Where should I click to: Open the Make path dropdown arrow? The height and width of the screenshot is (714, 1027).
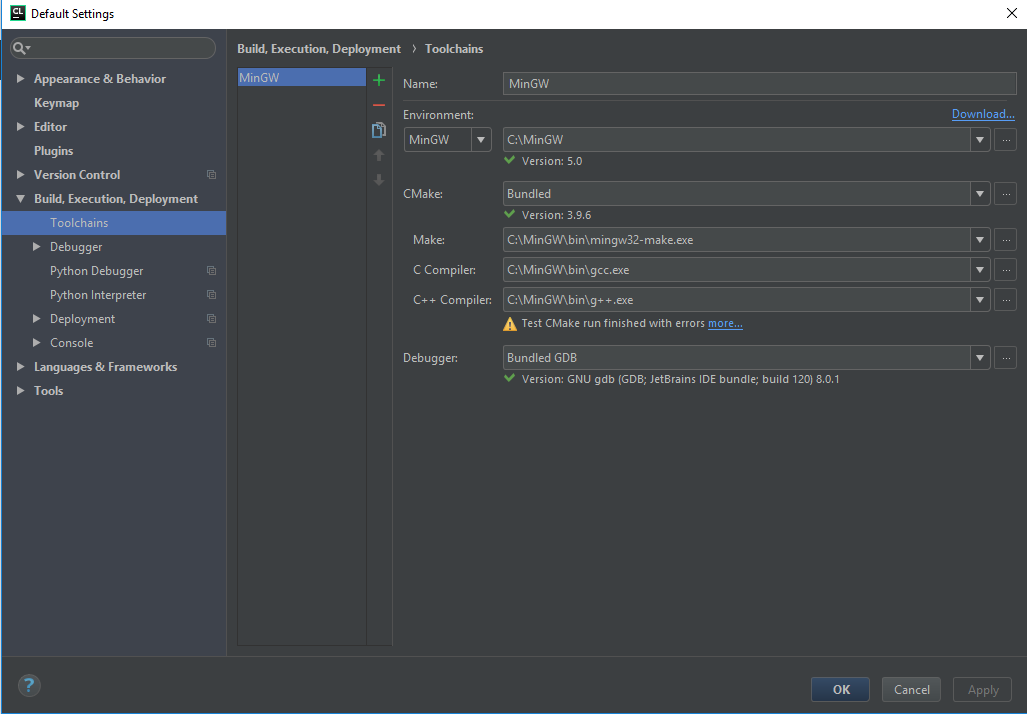[x=980, y=240]
